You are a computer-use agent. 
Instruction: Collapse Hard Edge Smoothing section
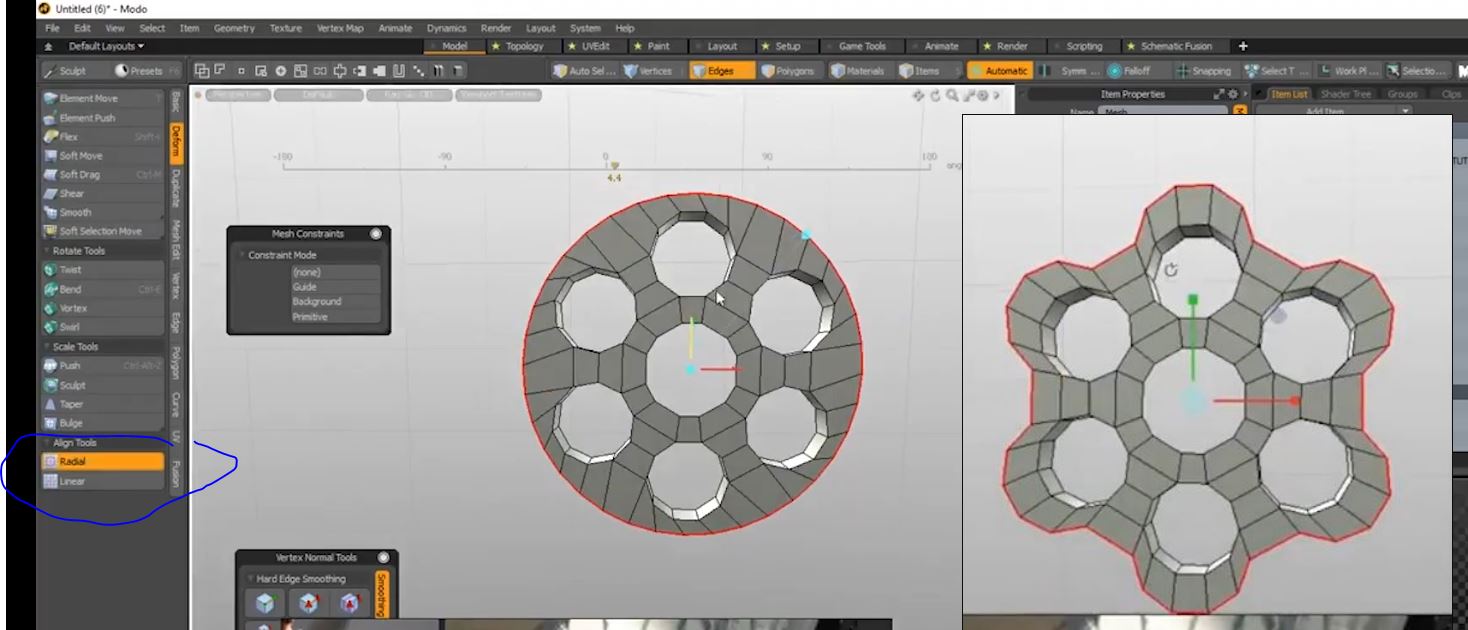(x=249, y=579)
